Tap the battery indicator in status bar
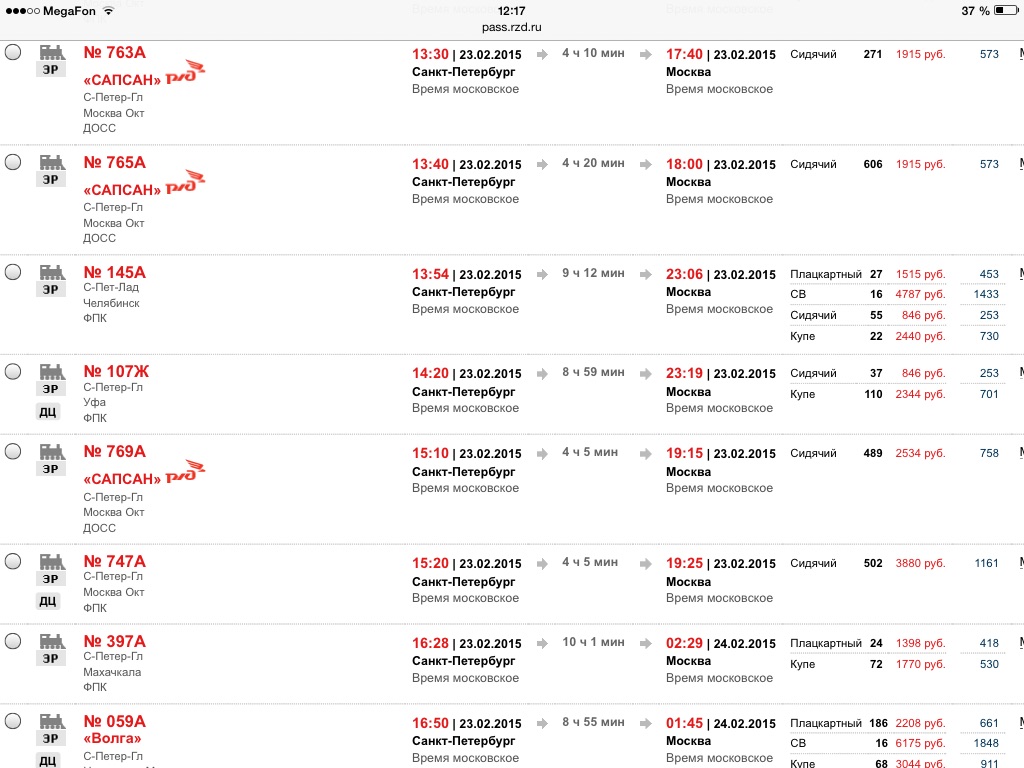 tap(1006, 10)
